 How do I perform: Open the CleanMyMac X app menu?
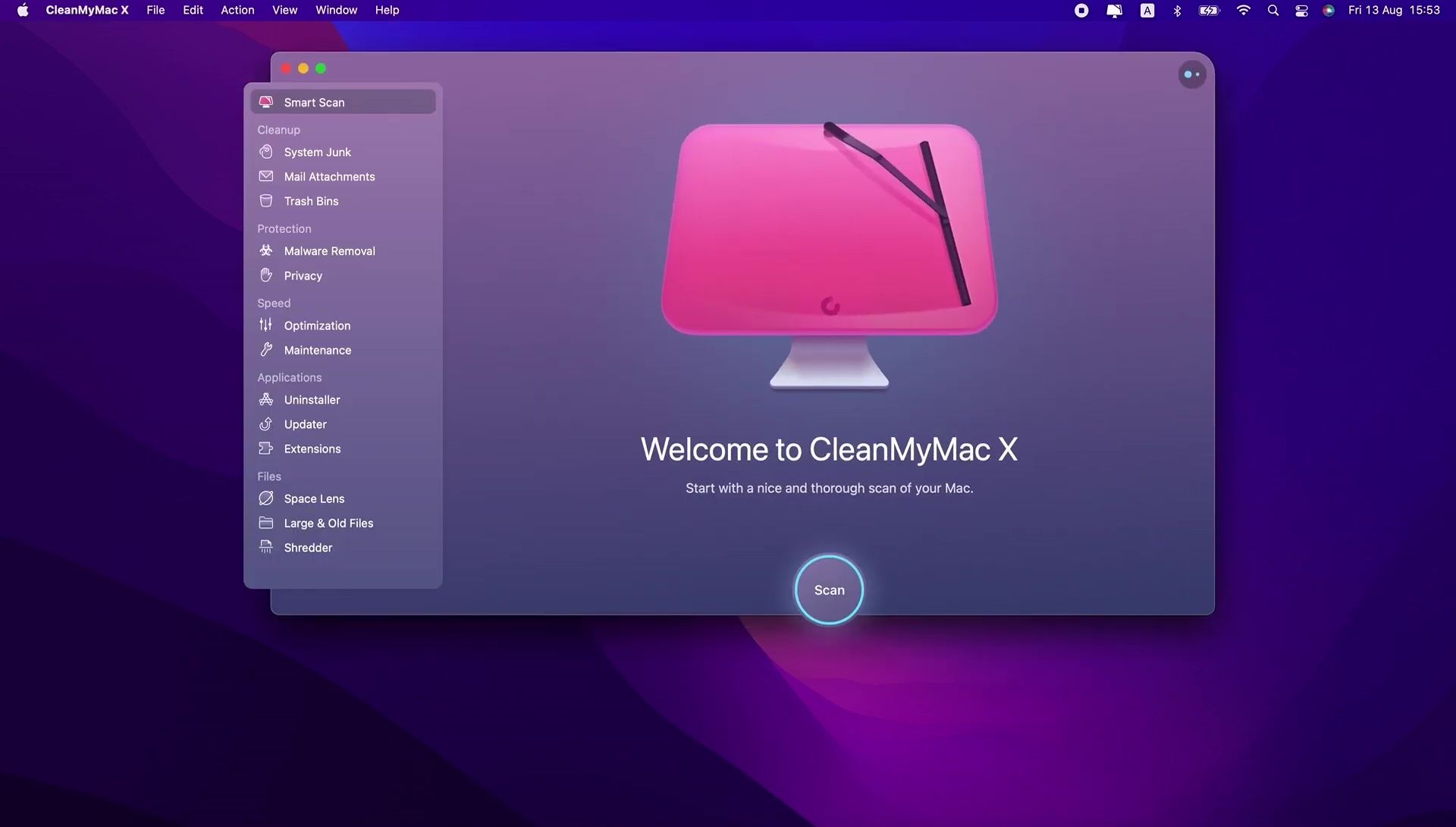(x=87, y=10)
